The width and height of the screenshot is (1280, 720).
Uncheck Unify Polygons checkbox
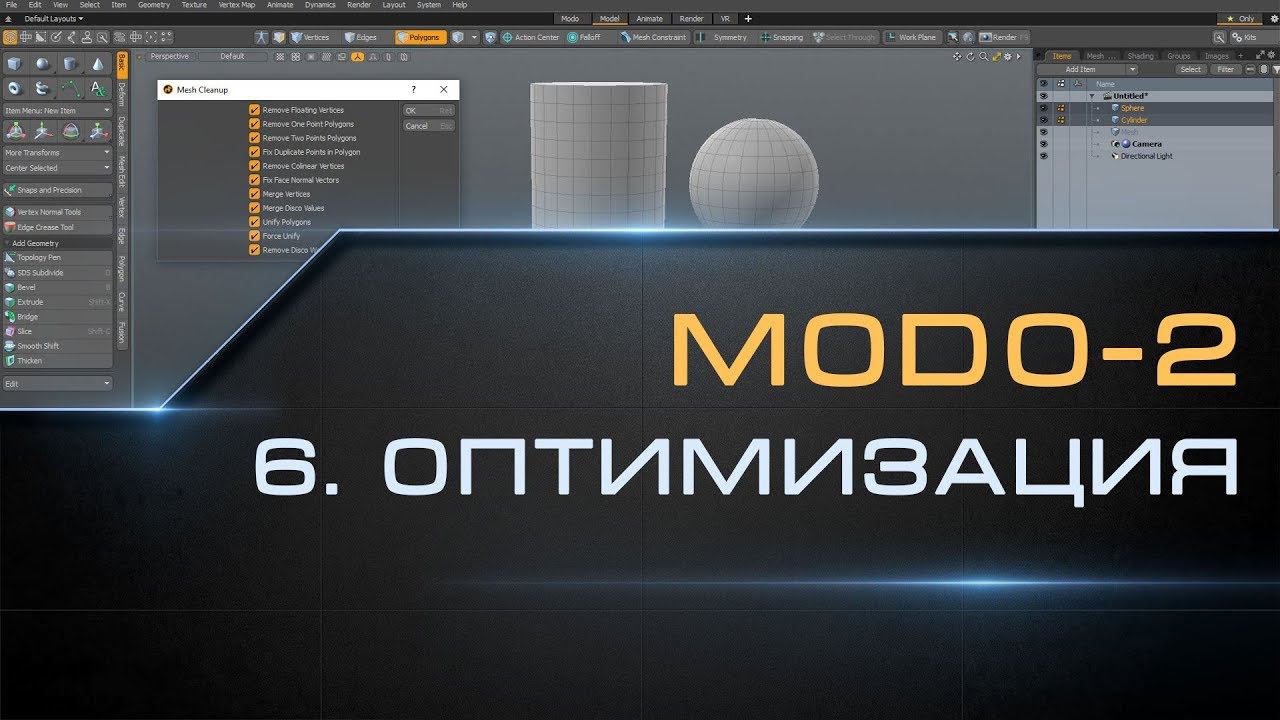point(254,222)
